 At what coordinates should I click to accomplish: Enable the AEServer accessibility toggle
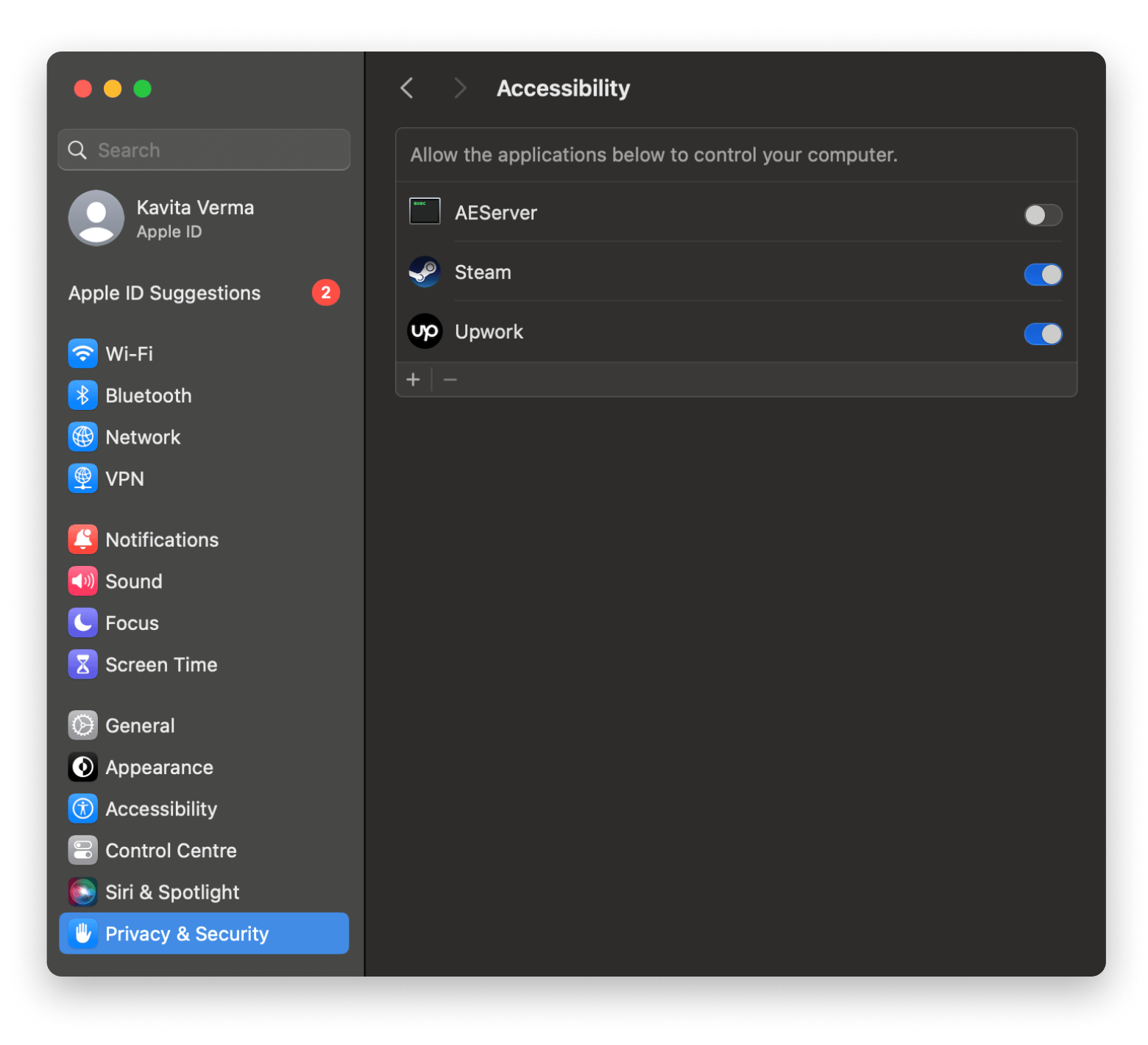point(1042,215)
